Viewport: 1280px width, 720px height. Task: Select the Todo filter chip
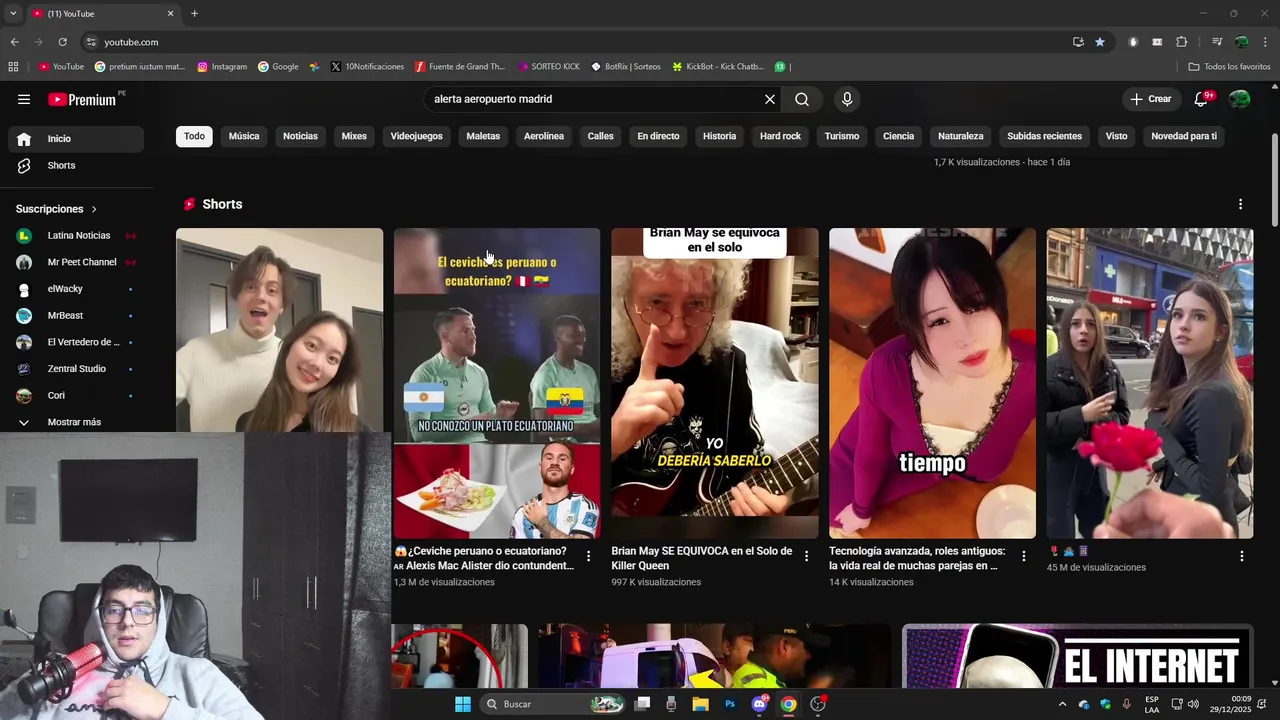(x=194, y=136)
